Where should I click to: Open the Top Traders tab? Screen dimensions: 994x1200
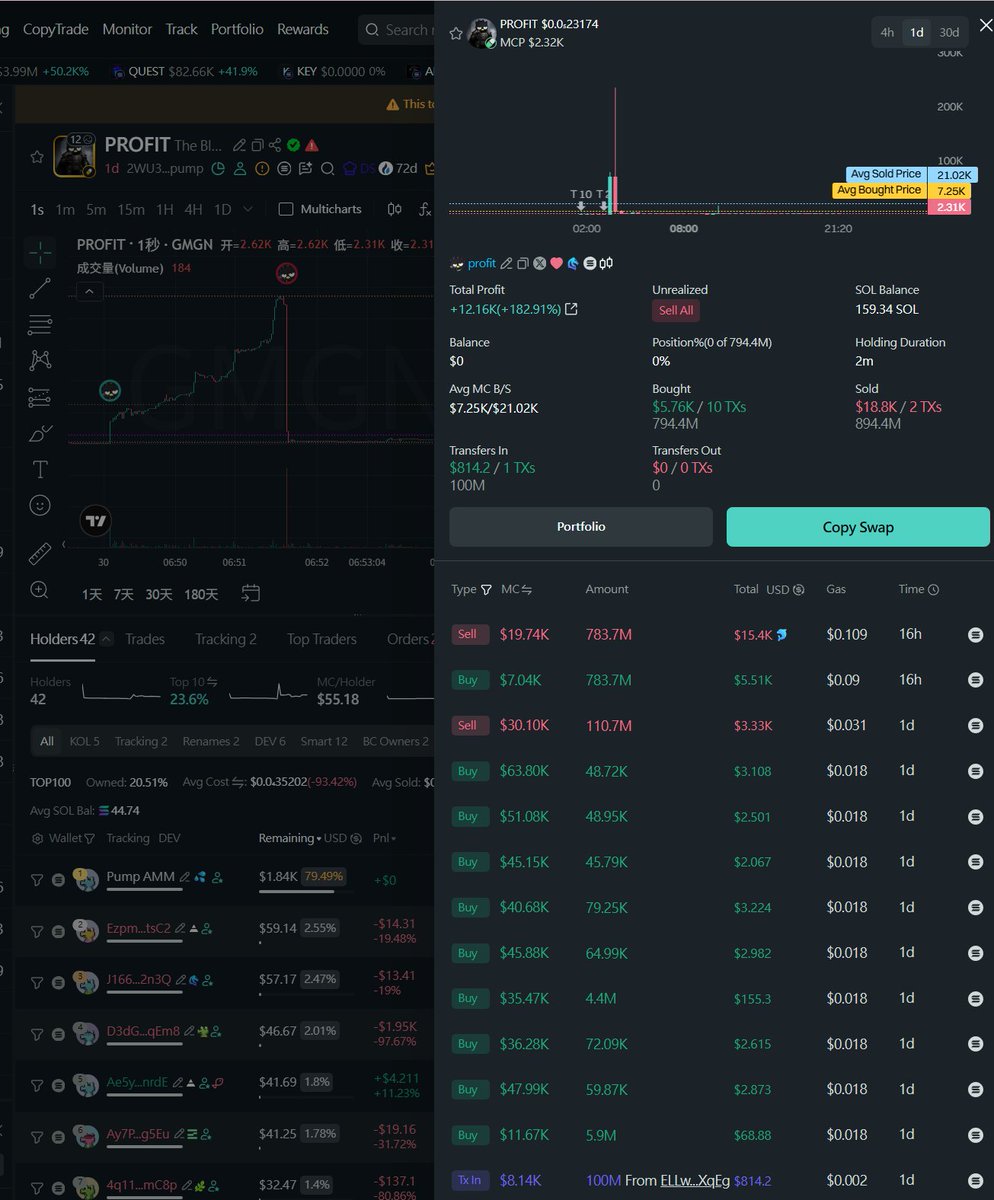coord(322,639)
